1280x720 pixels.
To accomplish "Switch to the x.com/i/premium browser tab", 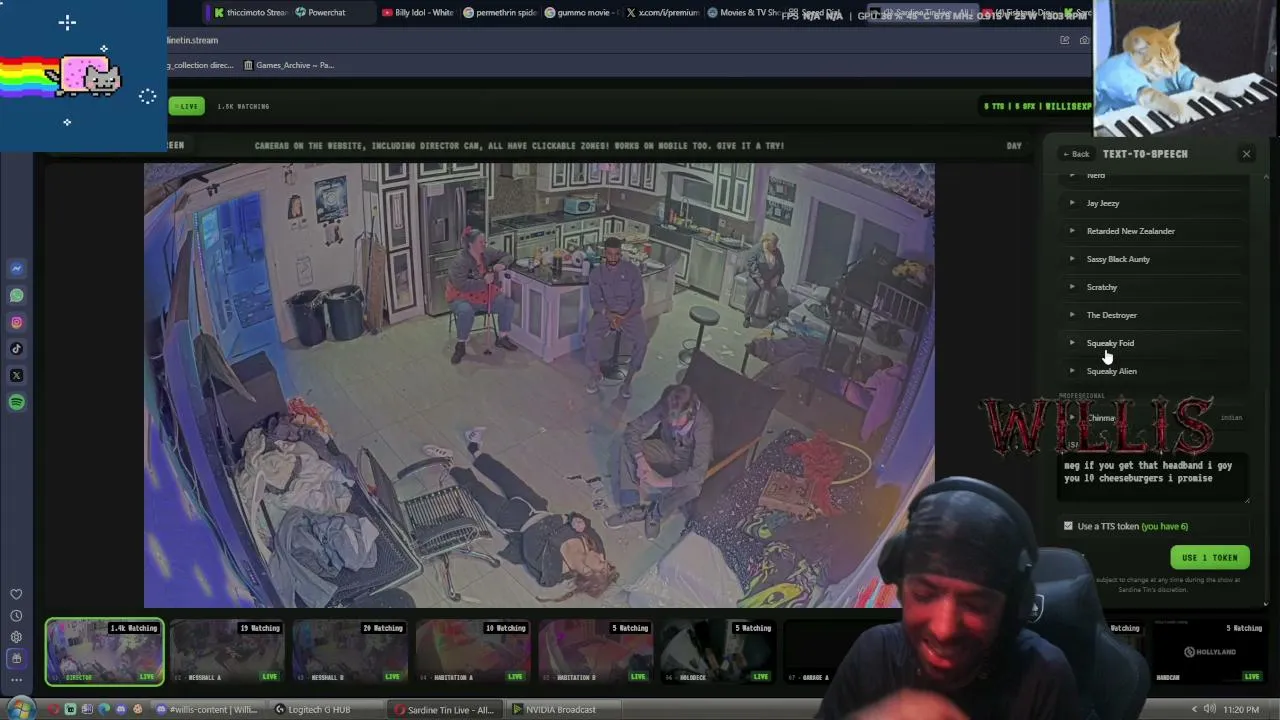I will tap(662, 13).
